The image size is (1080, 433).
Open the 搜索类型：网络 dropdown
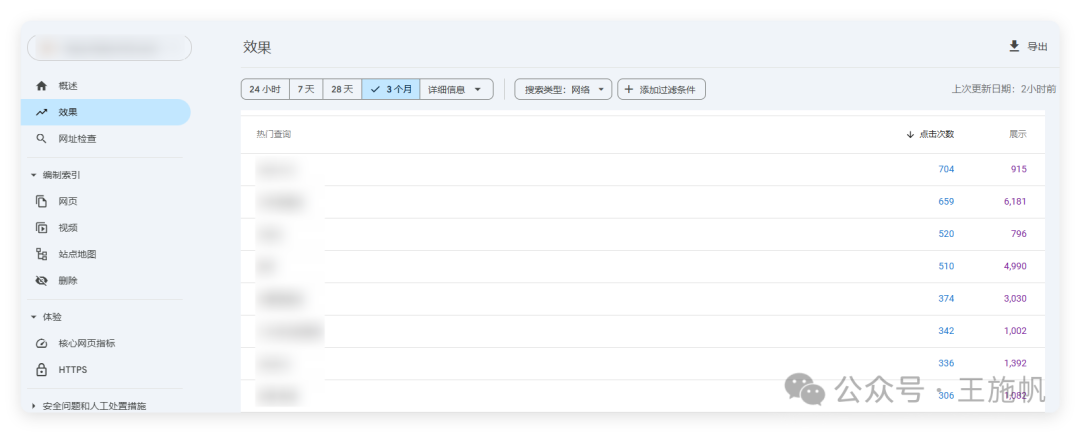pos(563,89)
